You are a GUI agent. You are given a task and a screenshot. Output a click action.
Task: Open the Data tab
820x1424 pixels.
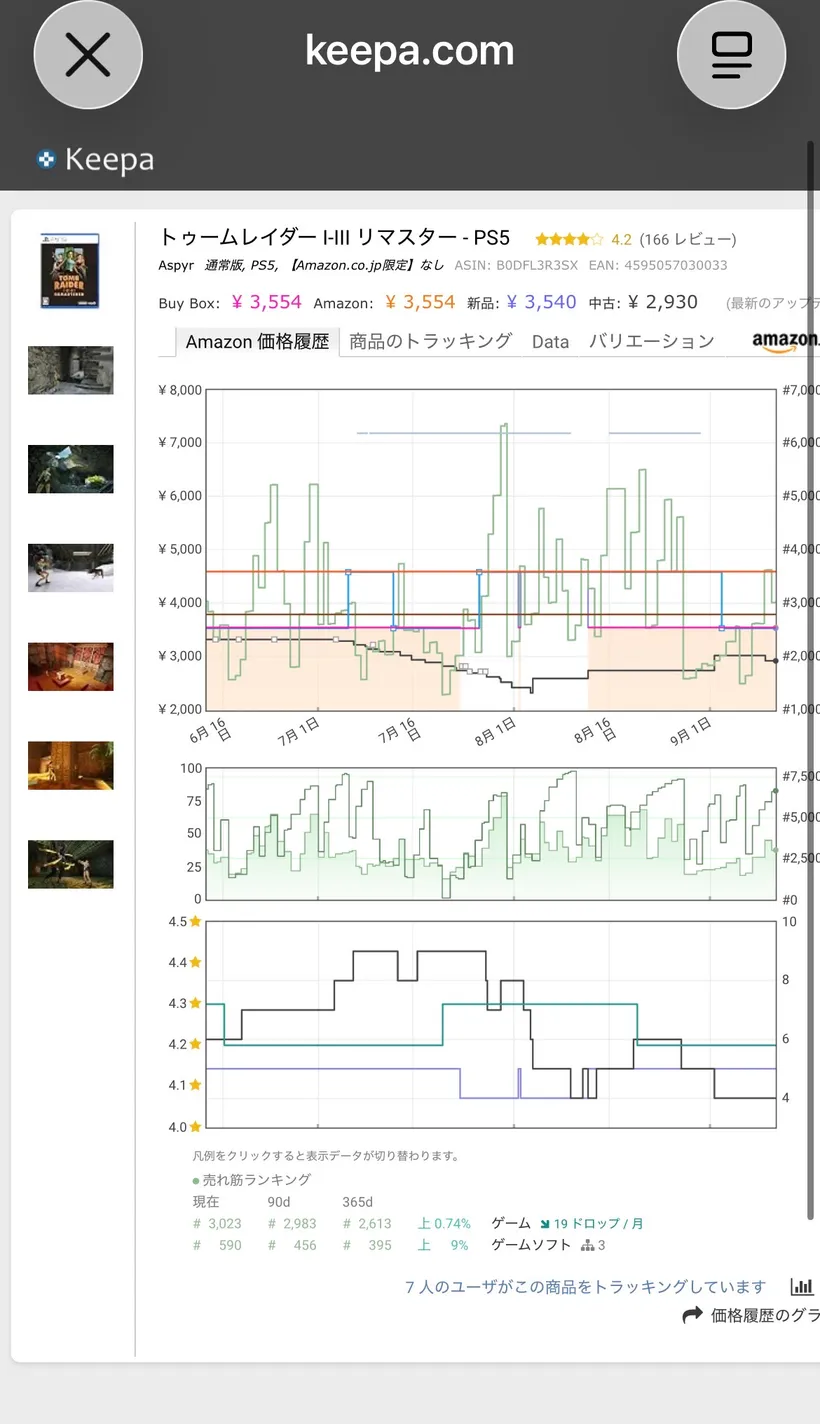pyautogui.click(x=550, y=341)
